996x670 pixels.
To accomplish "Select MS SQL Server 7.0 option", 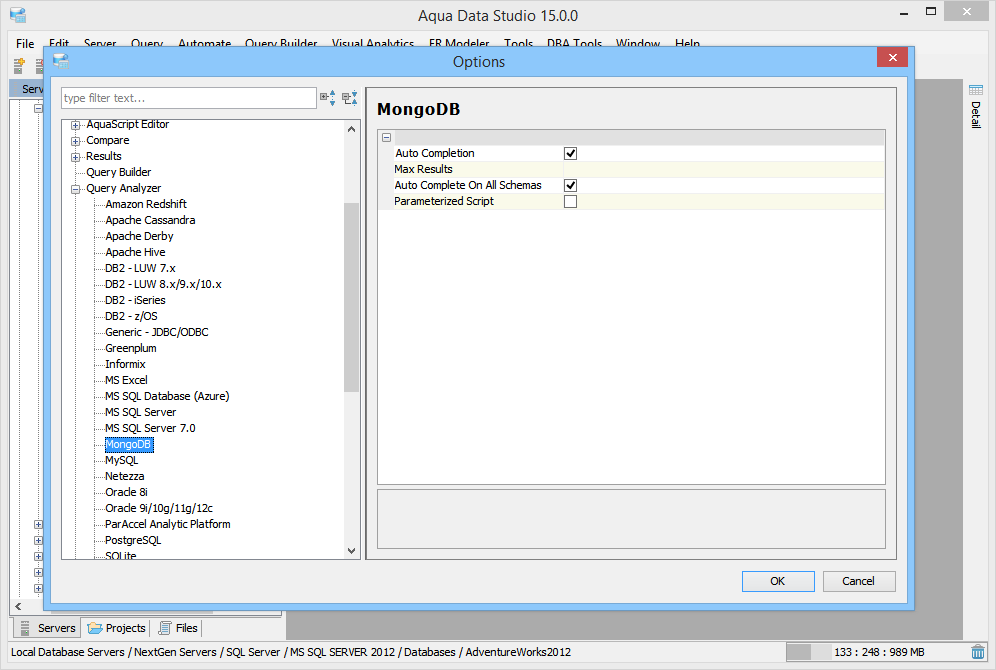I will coord(151,428).
